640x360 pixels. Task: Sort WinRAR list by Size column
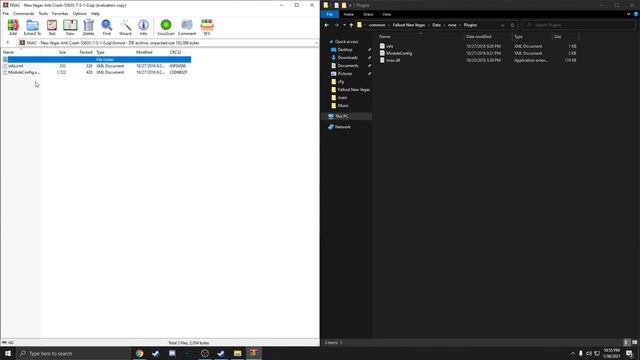[x=62, y=52]
